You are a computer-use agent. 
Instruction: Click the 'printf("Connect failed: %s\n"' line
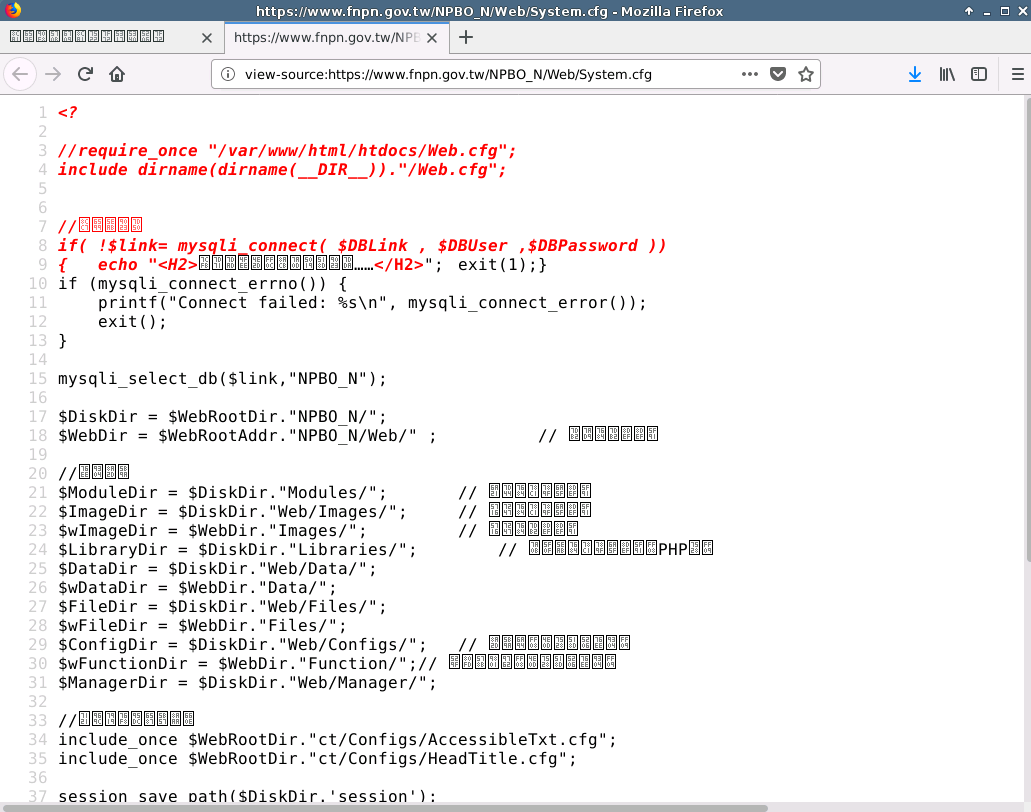(x=372, y=303)
